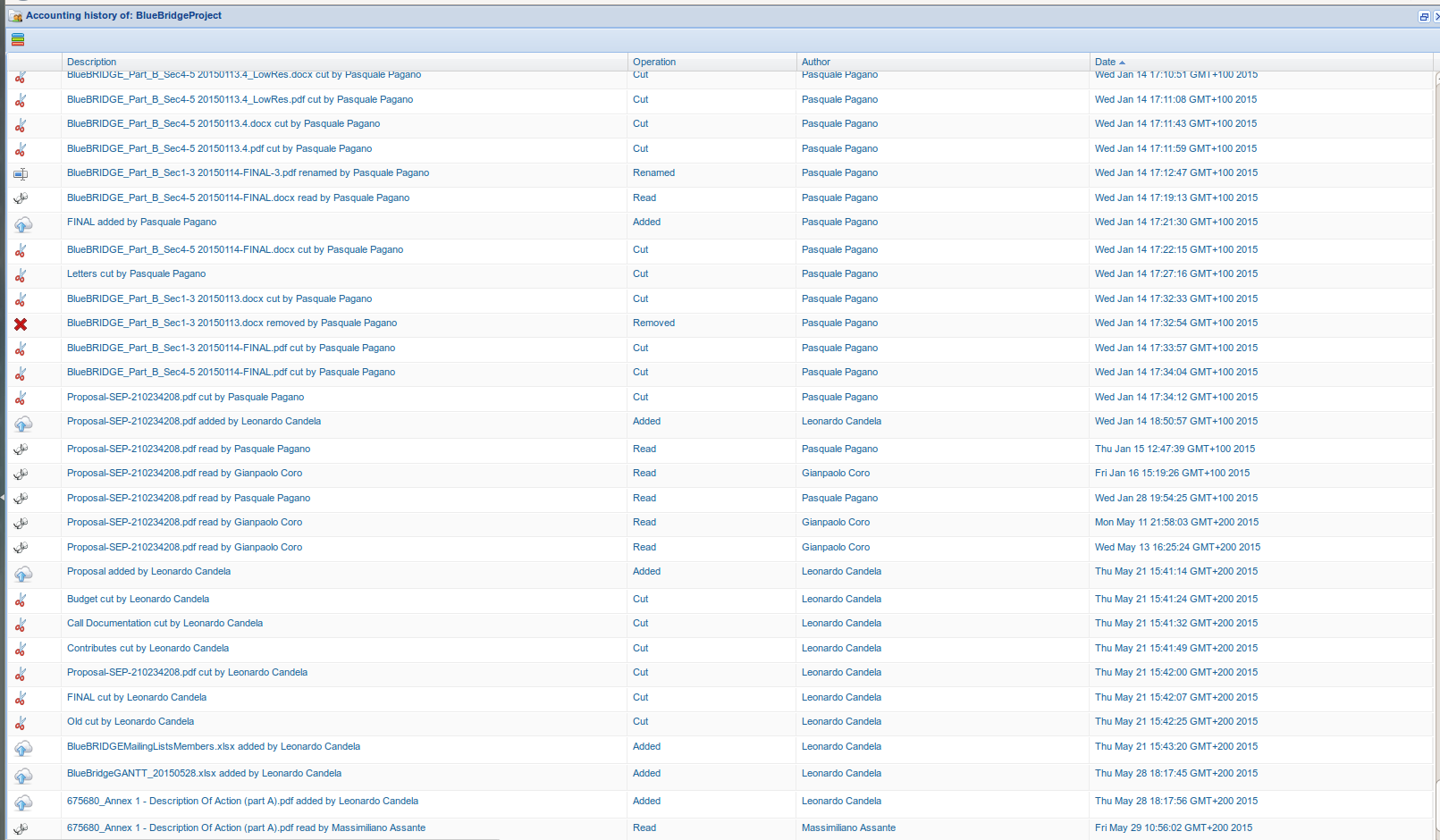The image size is (1440, 840).
Task: Click upload icon for BlueBridgeGANTT xlsx row
Action: point(23,777)
